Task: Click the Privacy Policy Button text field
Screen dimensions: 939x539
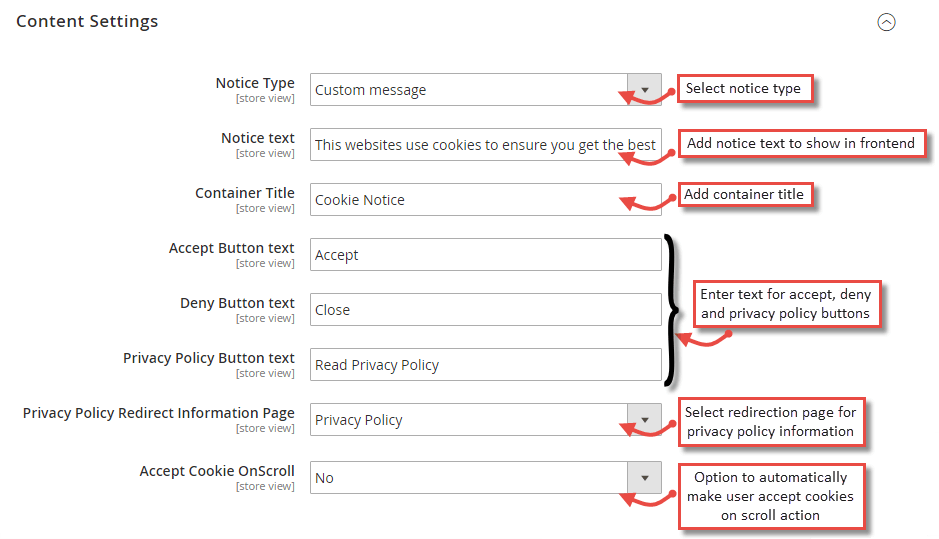Action: (x=486, y=365)
